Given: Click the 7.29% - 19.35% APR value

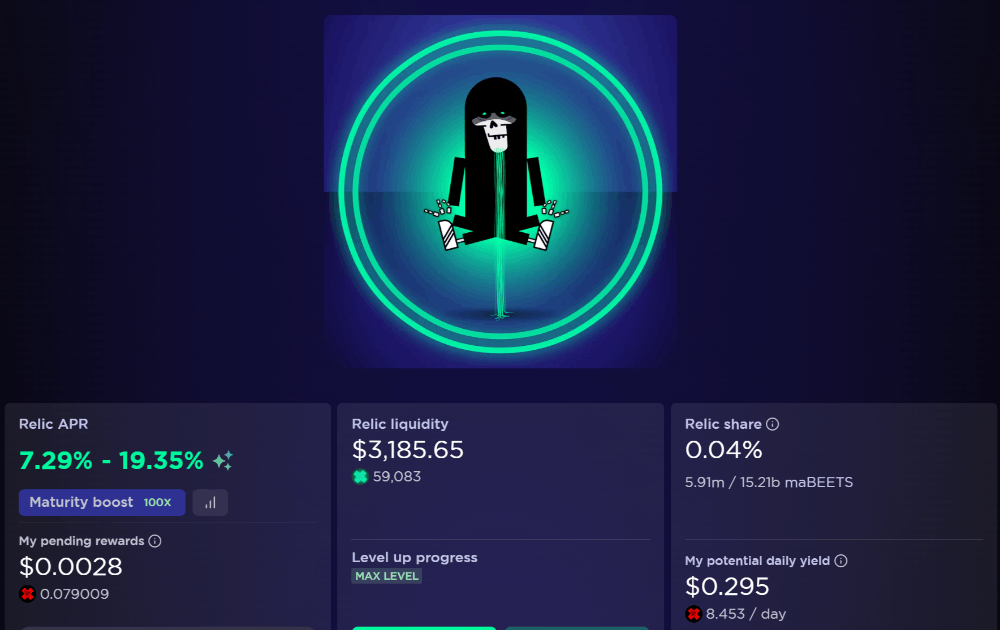Looking at the screenshot, I should point(111,460).
